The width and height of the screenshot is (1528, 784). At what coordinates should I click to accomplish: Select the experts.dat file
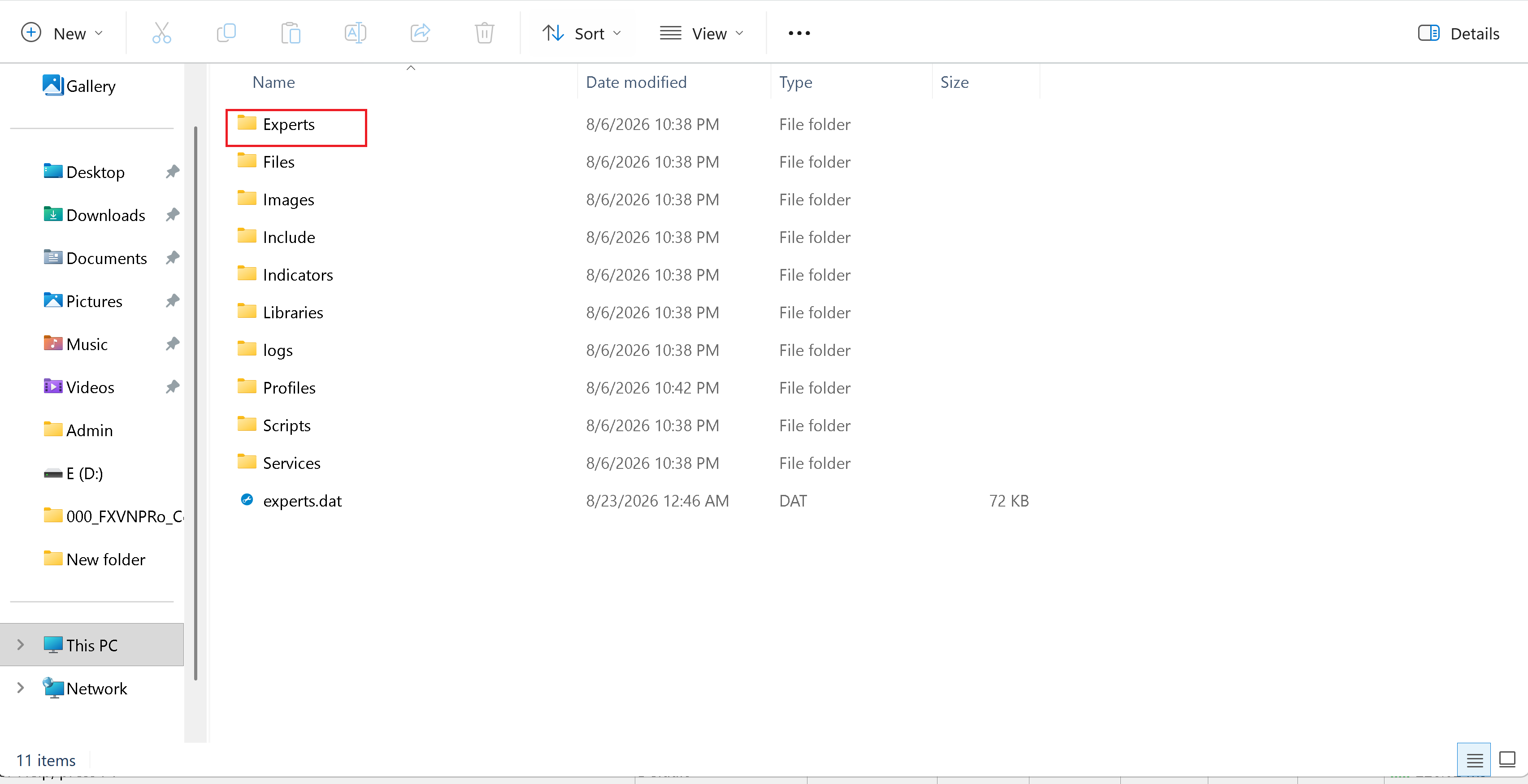click(303, 501)
